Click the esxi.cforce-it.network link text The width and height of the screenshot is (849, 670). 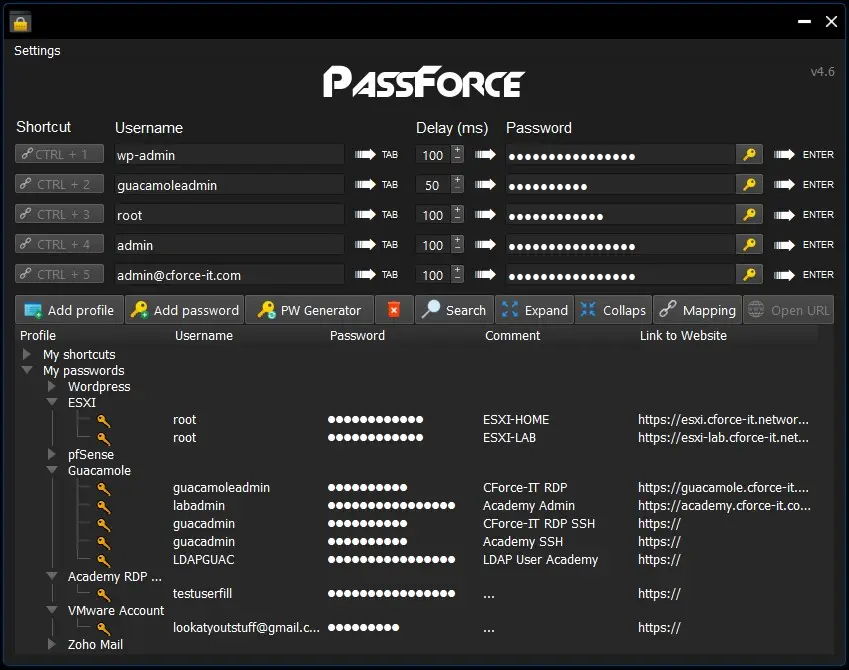click(723, 419)
